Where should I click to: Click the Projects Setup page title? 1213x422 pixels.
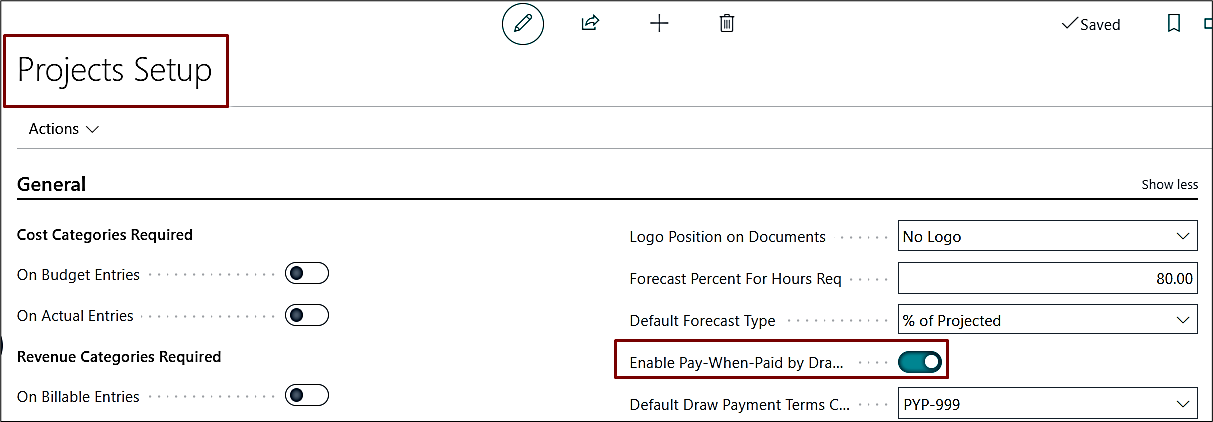tap(115, 71)
